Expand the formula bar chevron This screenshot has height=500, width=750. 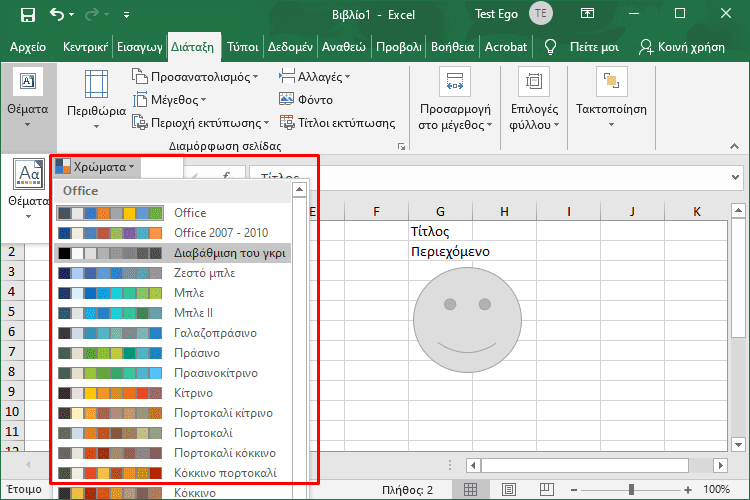pos(736,177)
